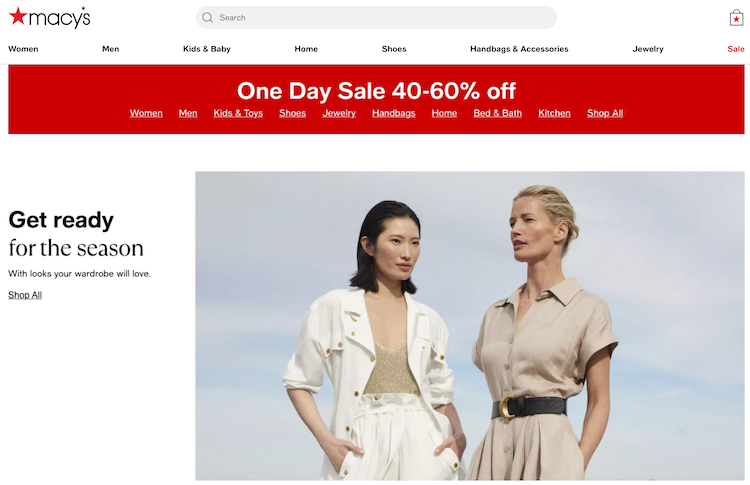This screenshot has width=750, height=485.
Task: Click Shop All in the red banner
Action: [x=605, y=113]
